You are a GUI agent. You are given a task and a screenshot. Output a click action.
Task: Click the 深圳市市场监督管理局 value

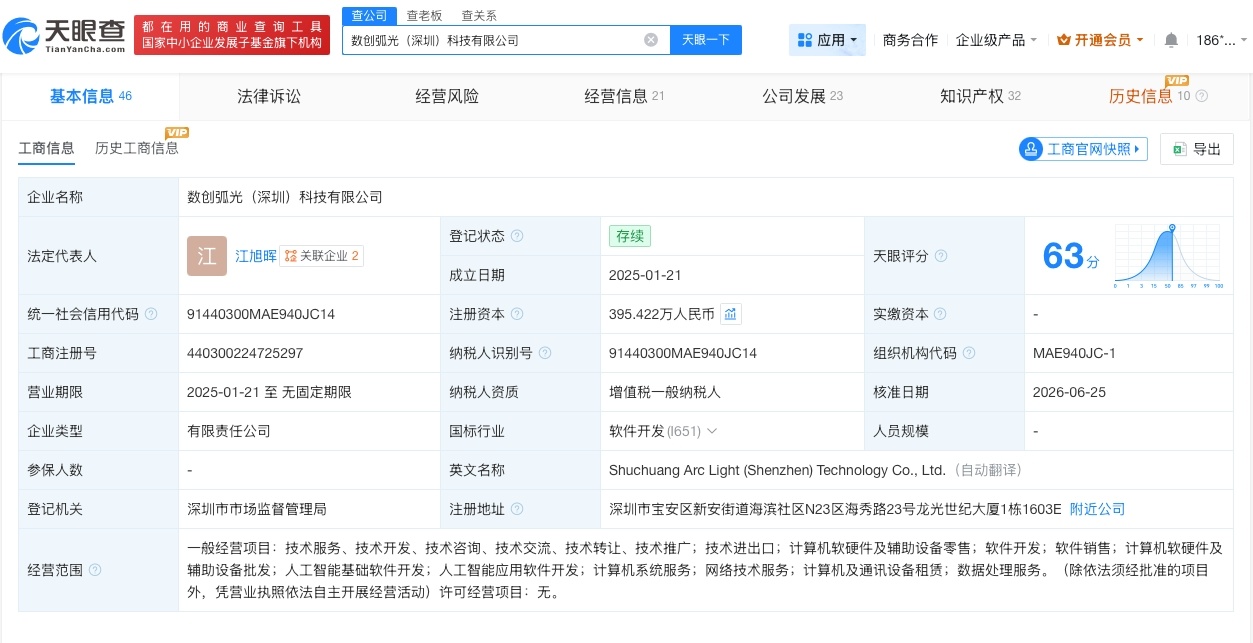pos(257,509)
